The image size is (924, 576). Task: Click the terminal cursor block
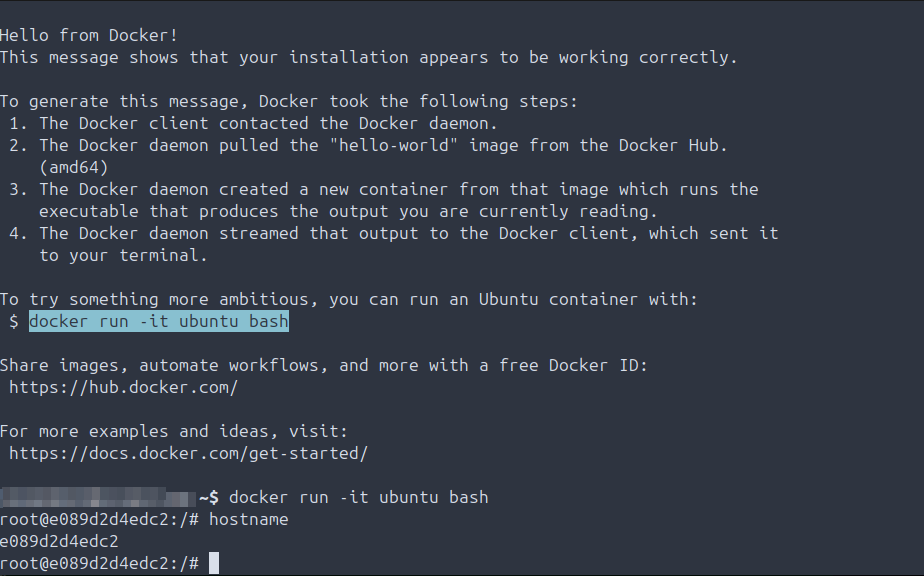[x=213, y=563]
